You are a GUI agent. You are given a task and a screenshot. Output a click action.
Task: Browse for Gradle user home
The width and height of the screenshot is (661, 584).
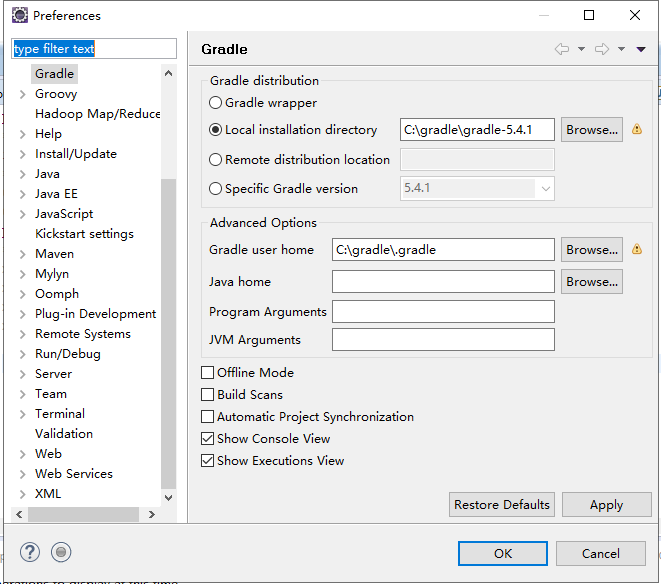(592, 250)
